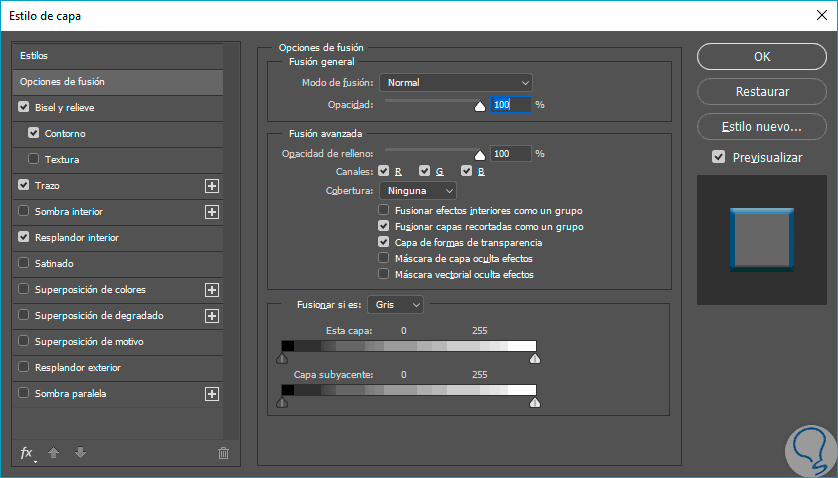Expand the Cobertura dropdown

[x=418, y=190]
